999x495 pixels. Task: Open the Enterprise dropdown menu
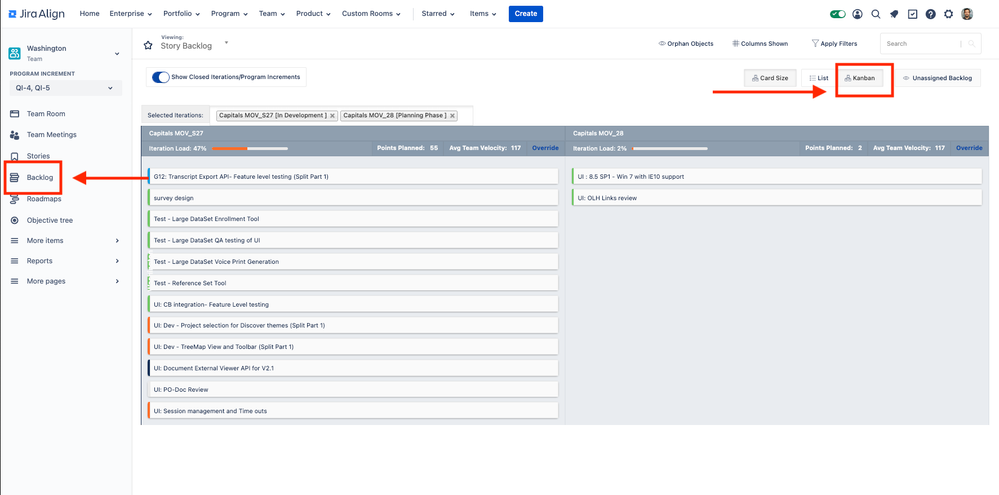[x=131, y=13]
